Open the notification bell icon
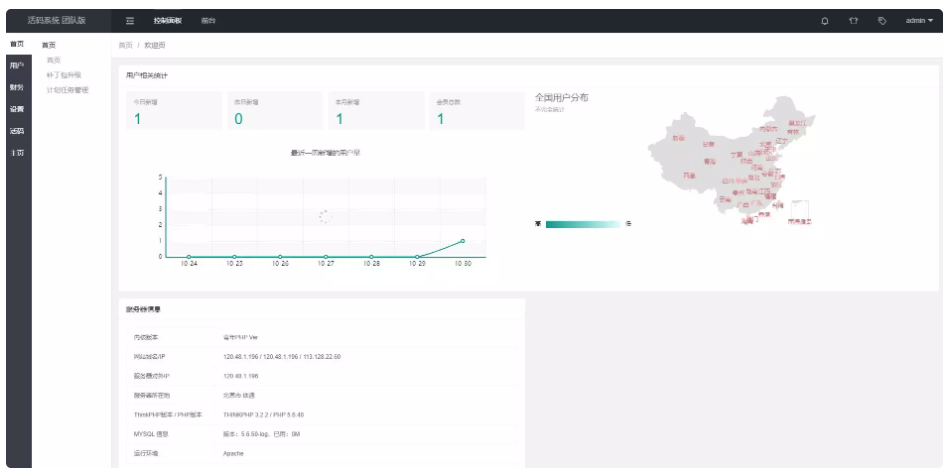 (824, 21)
